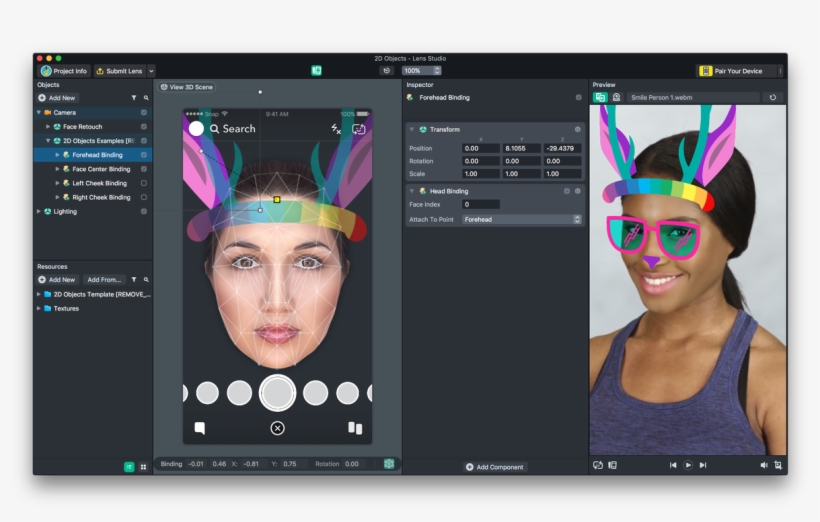The image size is (820, 522).
Task: Collapse the Transform component
Action: 412,129
